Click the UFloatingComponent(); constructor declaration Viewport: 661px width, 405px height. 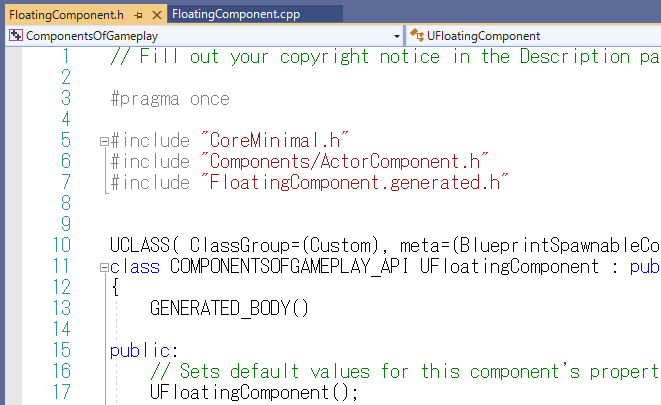tap(254, 393)
